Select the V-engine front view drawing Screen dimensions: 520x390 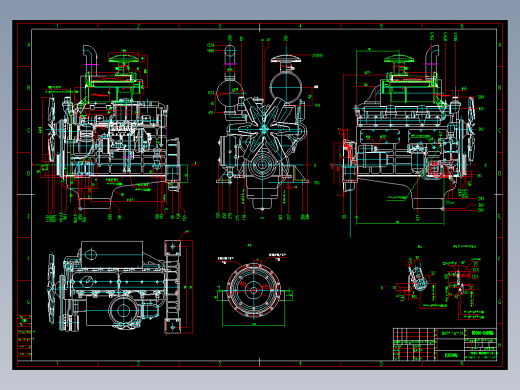coord(263,128)
